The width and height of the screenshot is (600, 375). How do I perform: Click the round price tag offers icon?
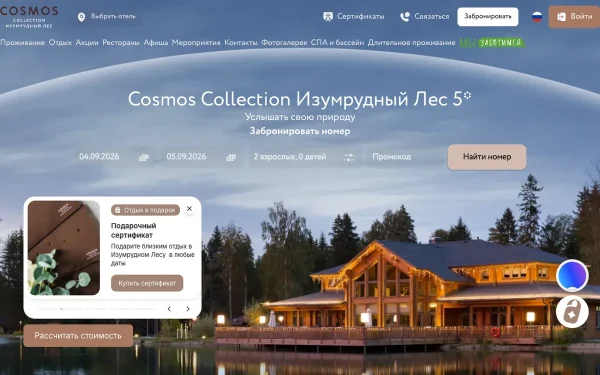[572, 311]
